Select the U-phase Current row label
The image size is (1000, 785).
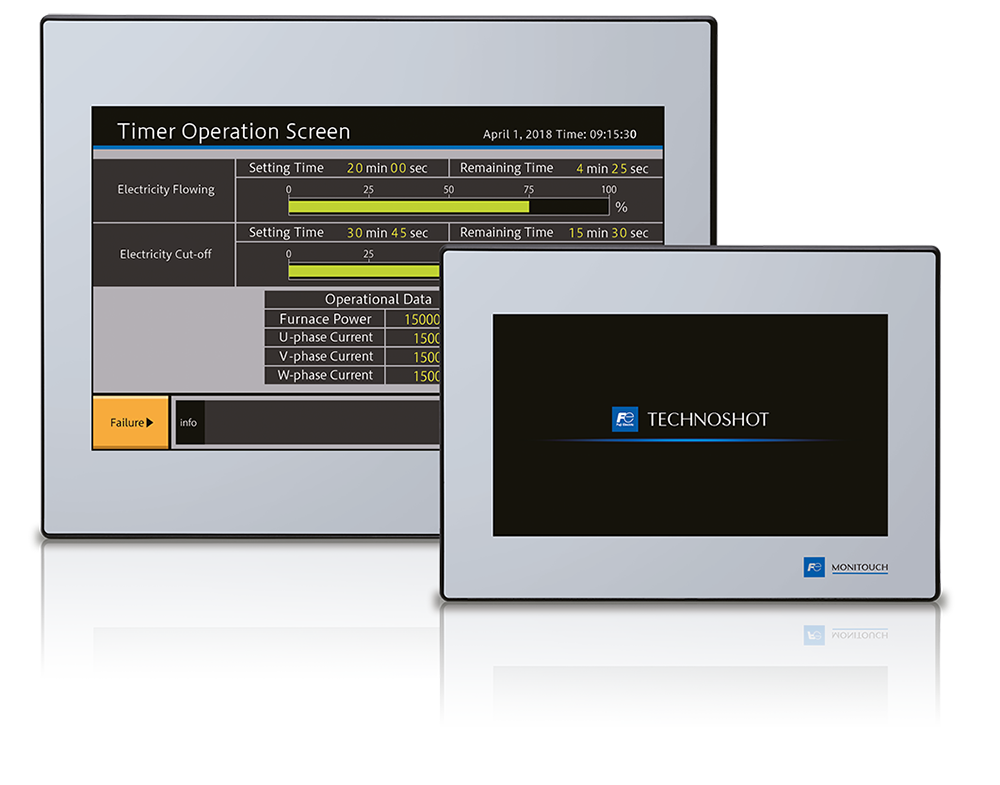325,337
